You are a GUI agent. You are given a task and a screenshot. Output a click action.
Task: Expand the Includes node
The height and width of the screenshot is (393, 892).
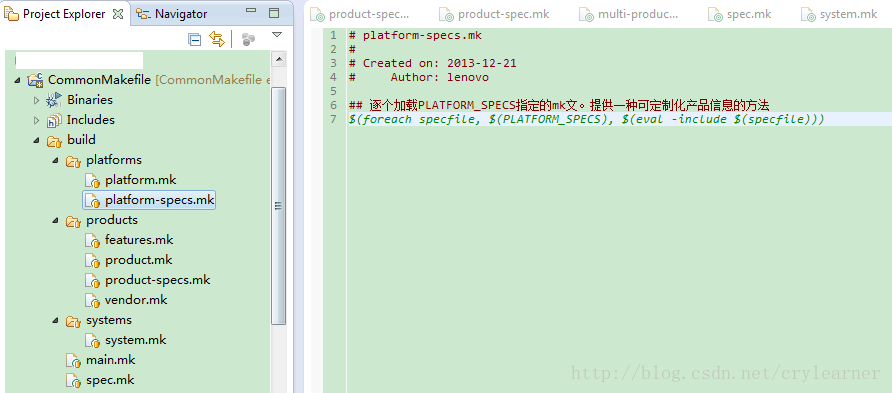click(36, 120)
